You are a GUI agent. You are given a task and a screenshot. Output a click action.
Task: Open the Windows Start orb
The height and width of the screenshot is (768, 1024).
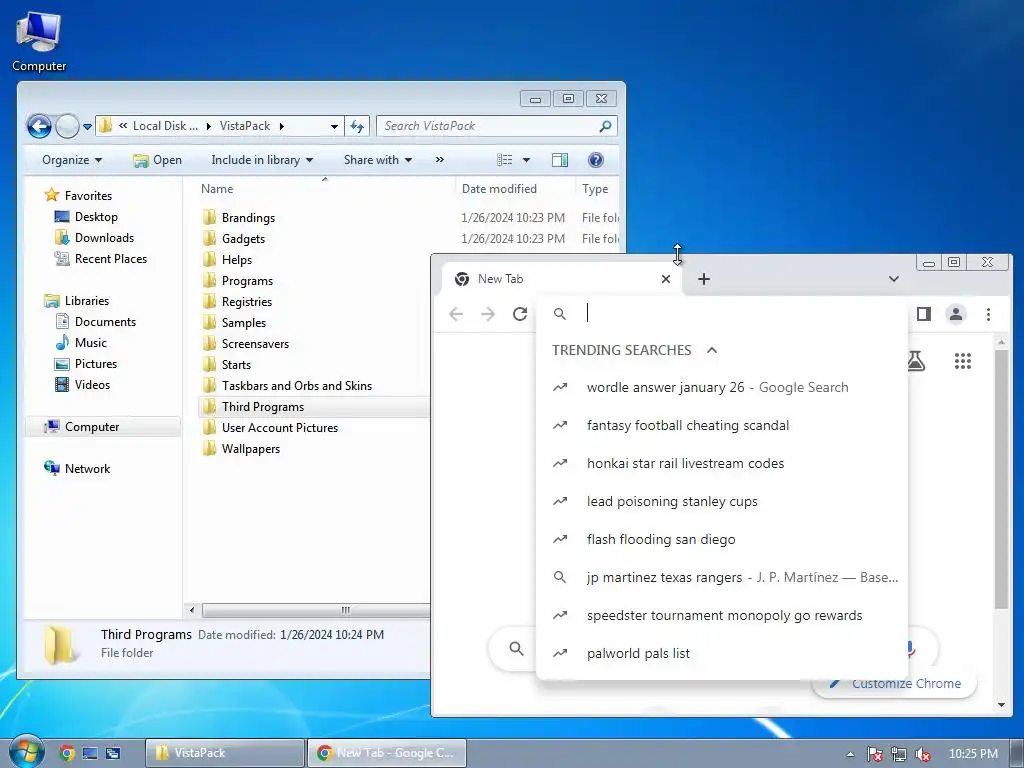click(25, 752)
